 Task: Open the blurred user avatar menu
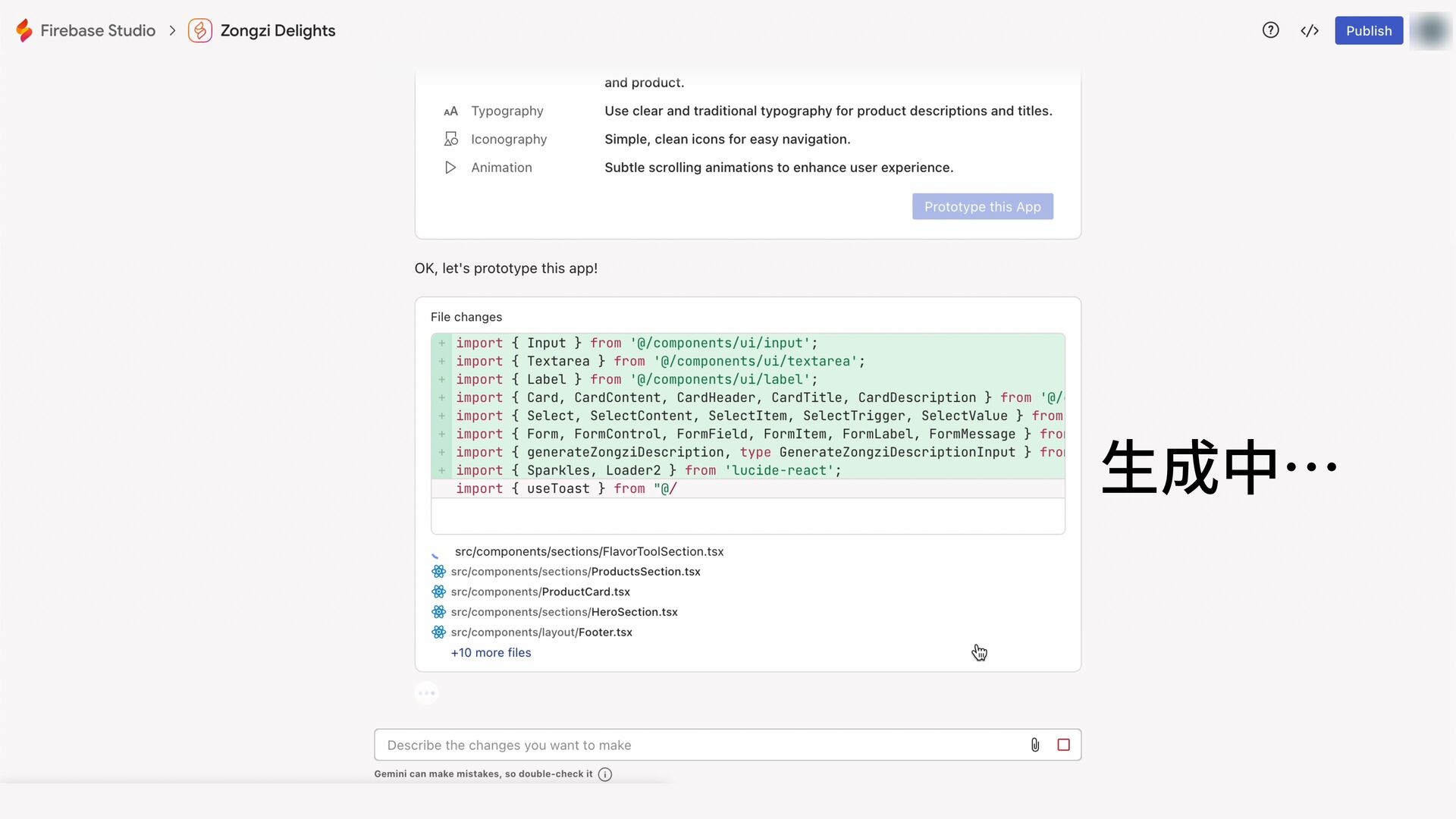[x=1430, y=30]
